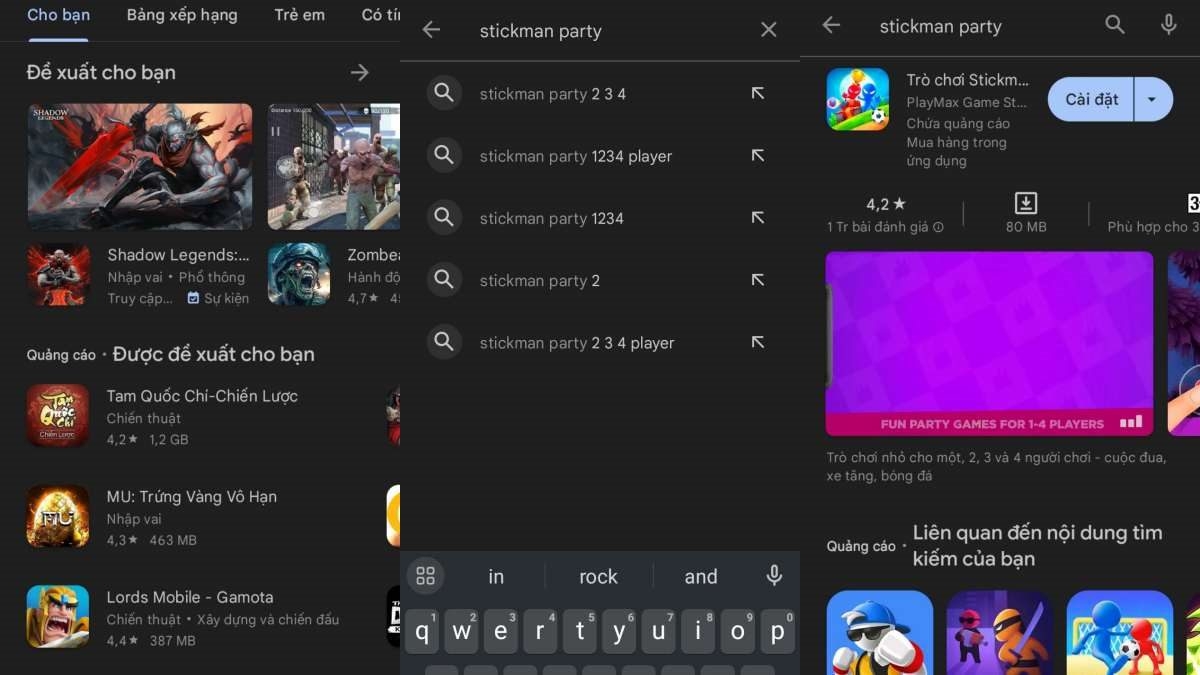Tap the t key
Image resolution: width=1200 pixels, height=675 pixels.
[x=580, y=631]
